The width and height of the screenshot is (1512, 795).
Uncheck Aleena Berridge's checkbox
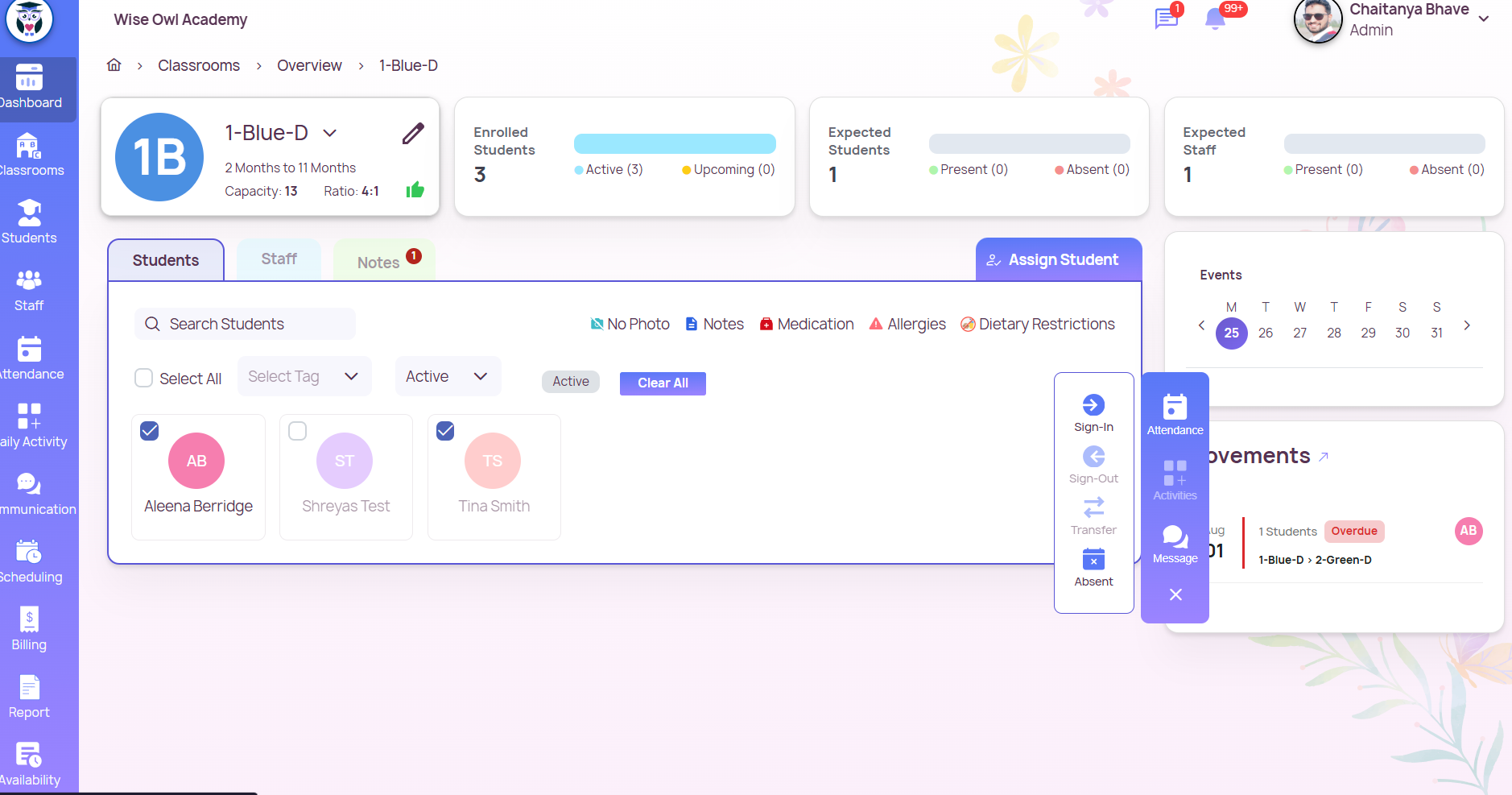(x=150, y=431)
